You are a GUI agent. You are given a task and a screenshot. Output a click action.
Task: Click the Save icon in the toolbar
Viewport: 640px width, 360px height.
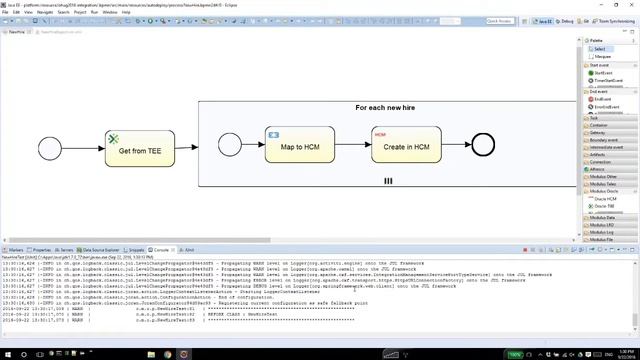coord(18,21)
